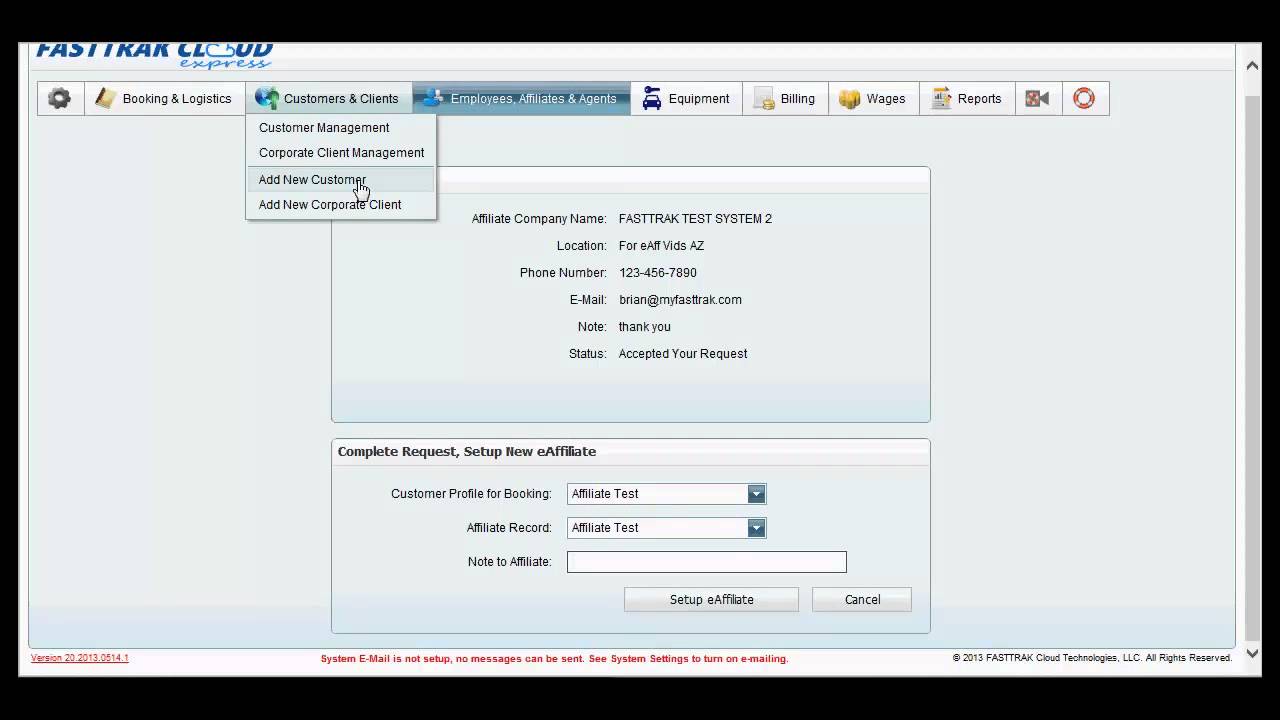Expand Customer Profile for Booking dropdown
Image resolution: width=1280 pixels, height=720 pixels.
757,494
